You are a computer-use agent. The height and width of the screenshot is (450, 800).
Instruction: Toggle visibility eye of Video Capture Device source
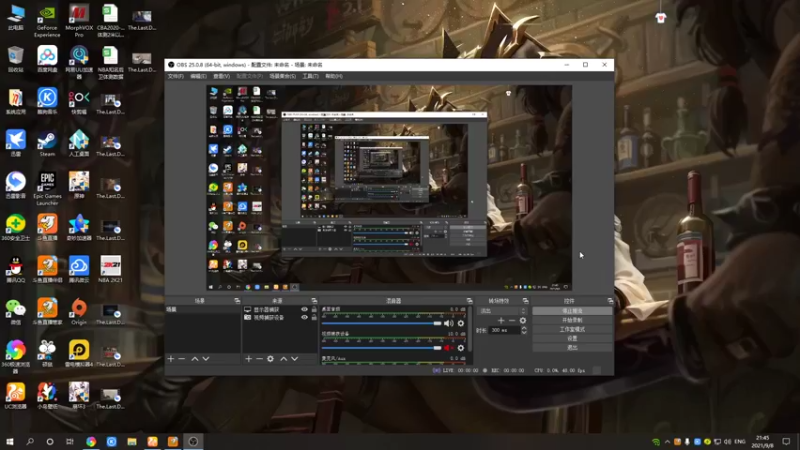tap(304, 317)
